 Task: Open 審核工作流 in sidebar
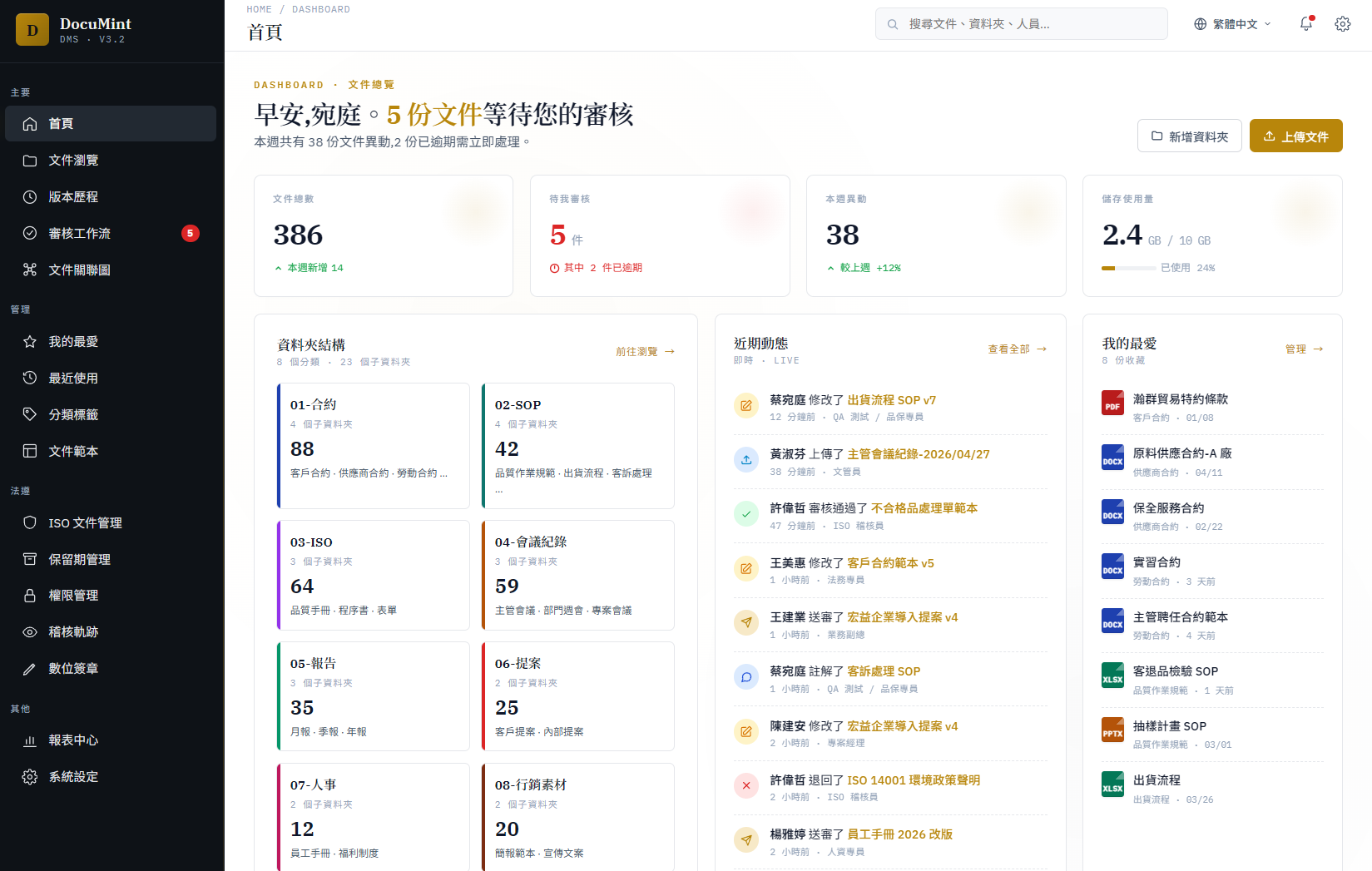(x=111, y=234)
